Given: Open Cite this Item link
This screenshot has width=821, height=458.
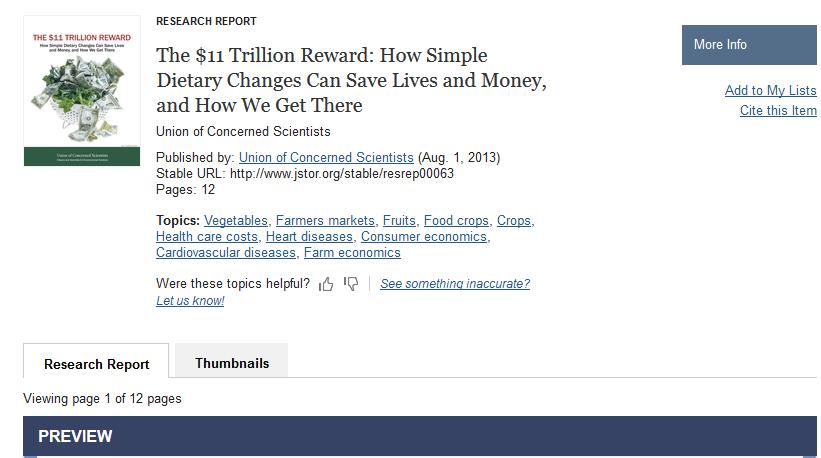Looking at the screenshot, I should tap(778, 110).
